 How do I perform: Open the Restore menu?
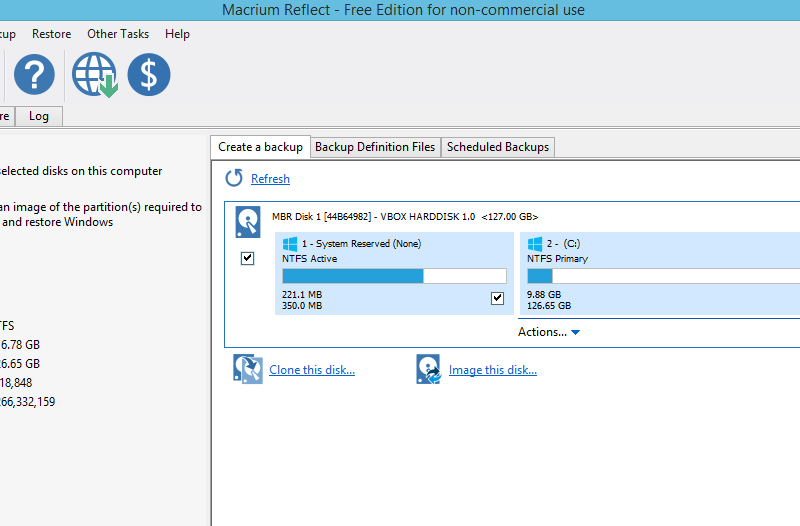tap(52, 34)
